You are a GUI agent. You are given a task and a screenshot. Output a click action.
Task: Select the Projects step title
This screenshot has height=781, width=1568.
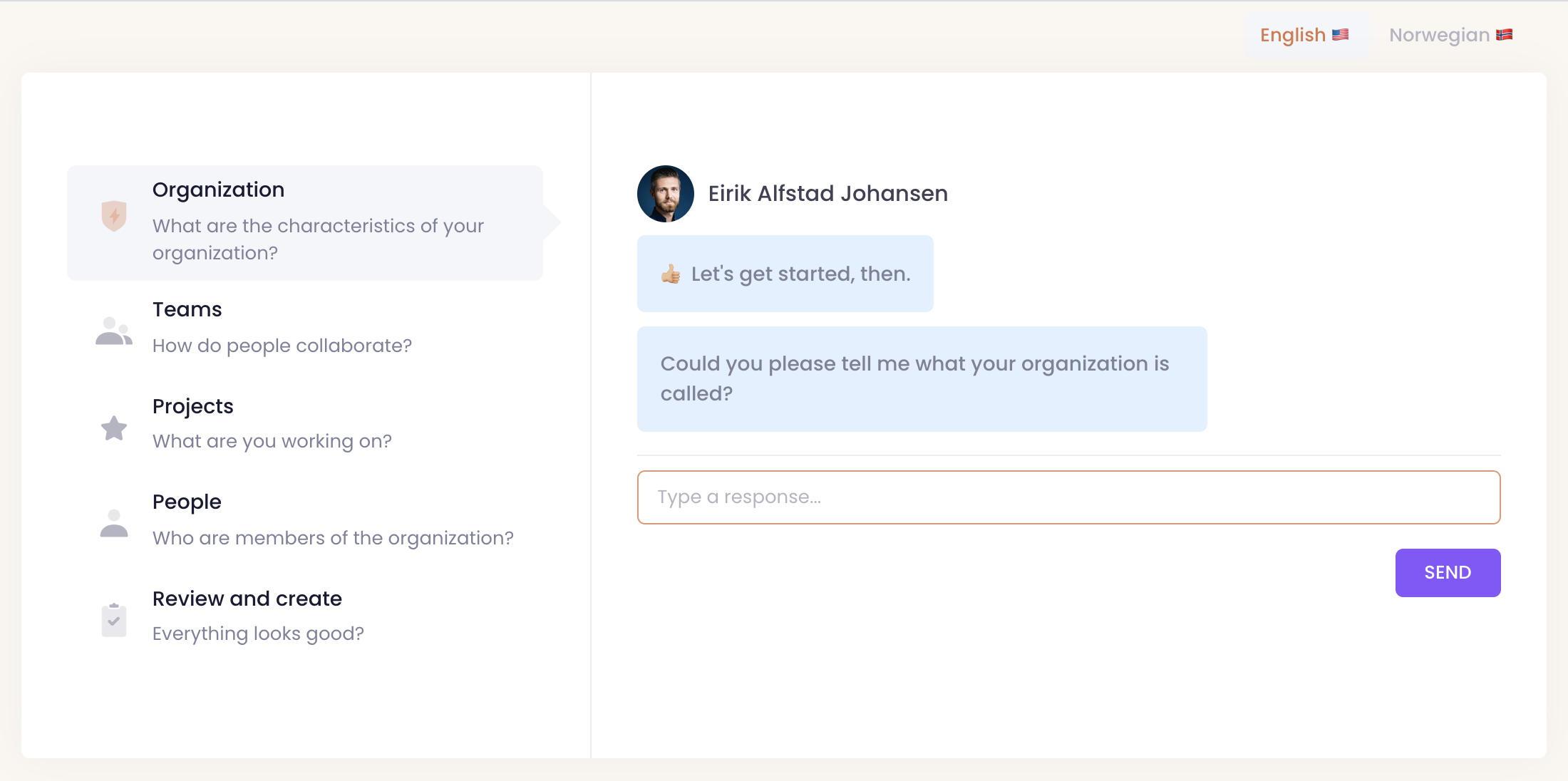coord(193,406)
